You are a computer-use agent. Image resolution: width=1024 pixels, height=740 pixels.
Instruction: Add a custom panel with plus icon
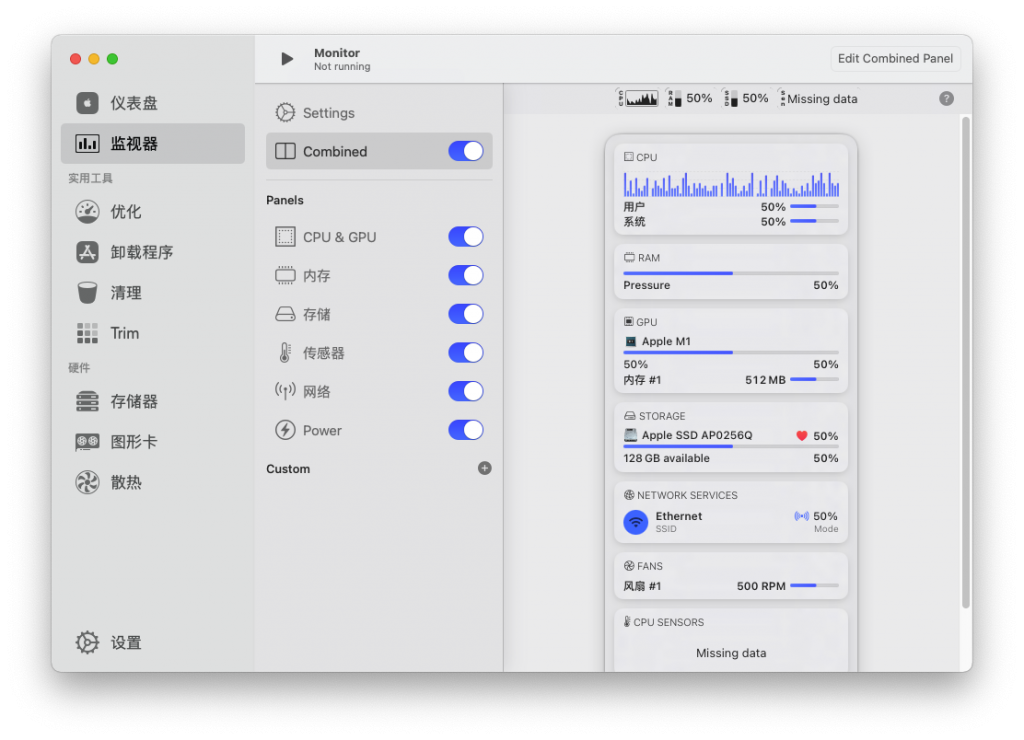click(484, 468)
